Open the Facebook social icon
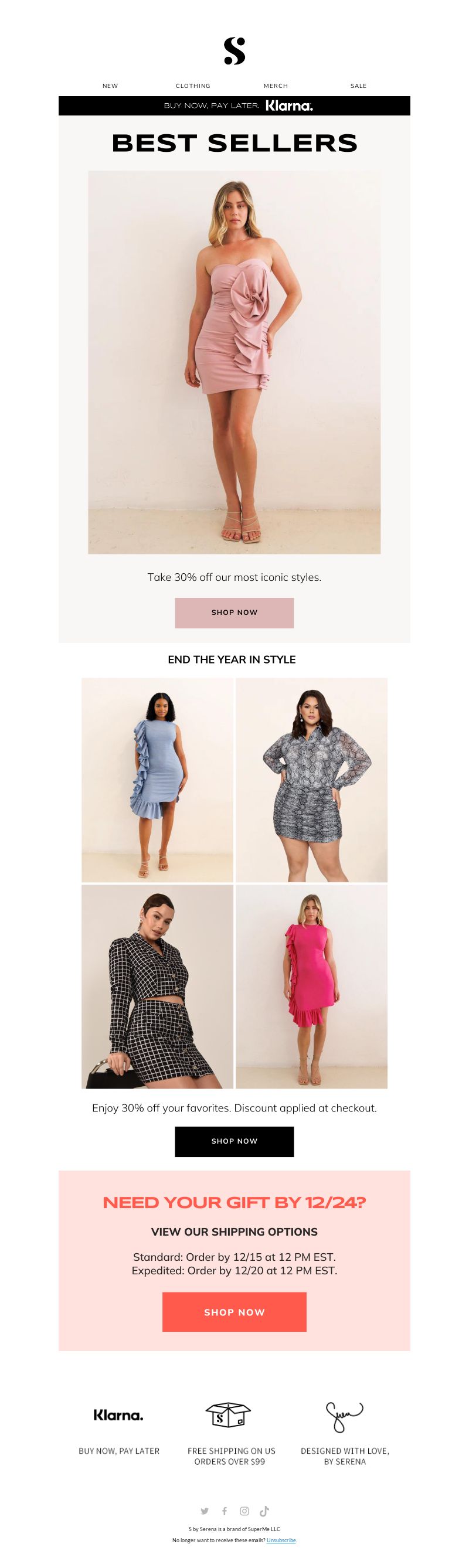The image size is (469, 1568). [x=225, y=1511]
